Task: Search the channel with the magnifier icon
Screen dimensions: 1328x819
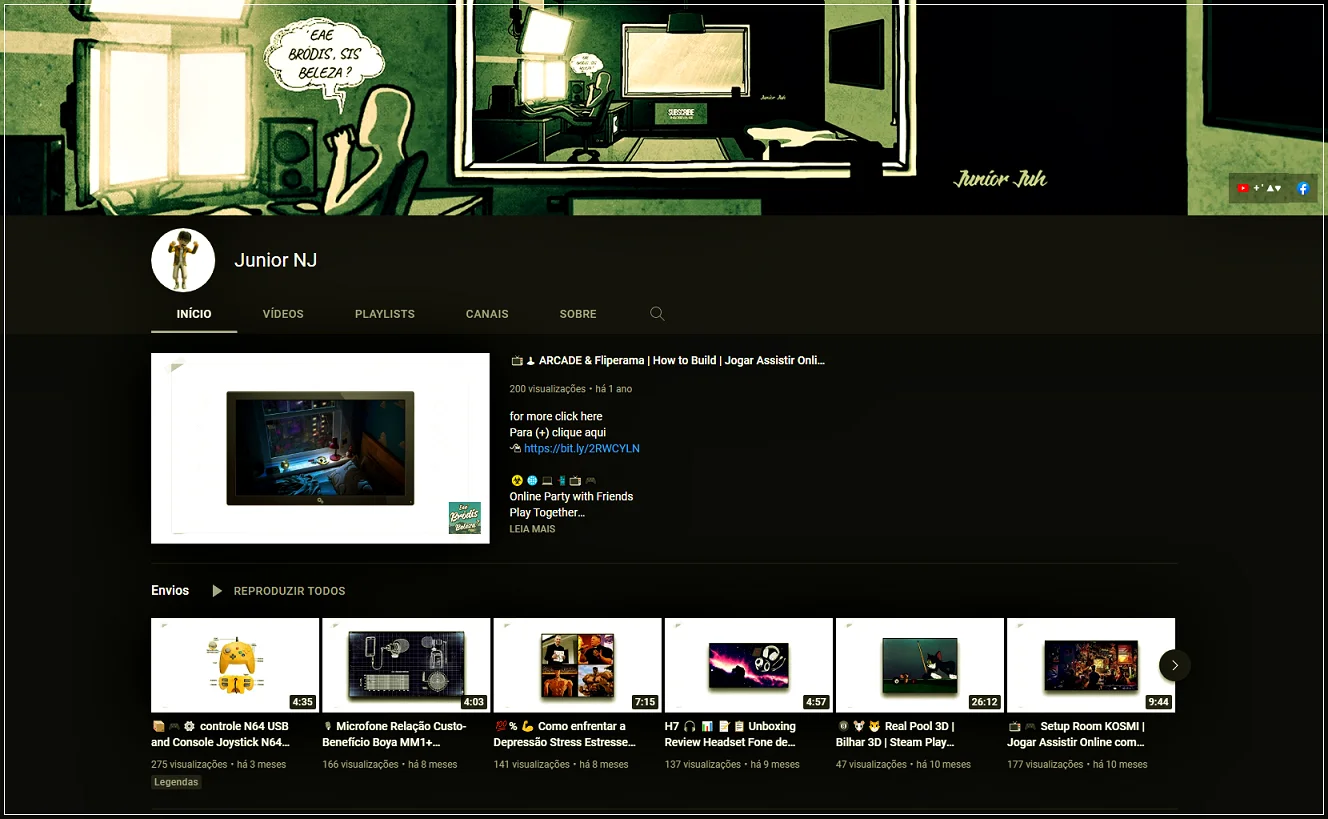Action: [x=657, y=314]
